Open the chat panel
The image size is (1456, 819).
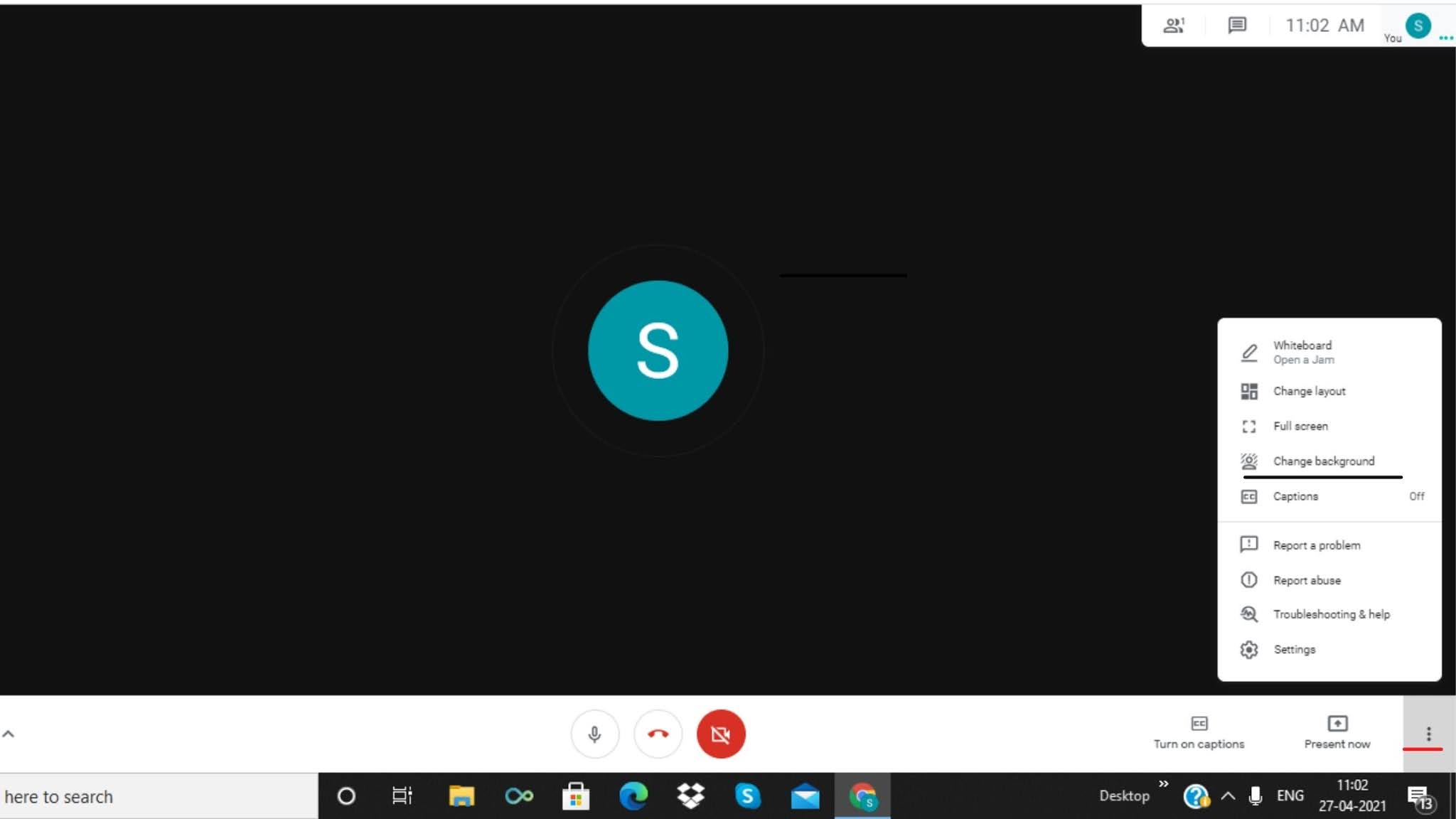click(1236, 25)
